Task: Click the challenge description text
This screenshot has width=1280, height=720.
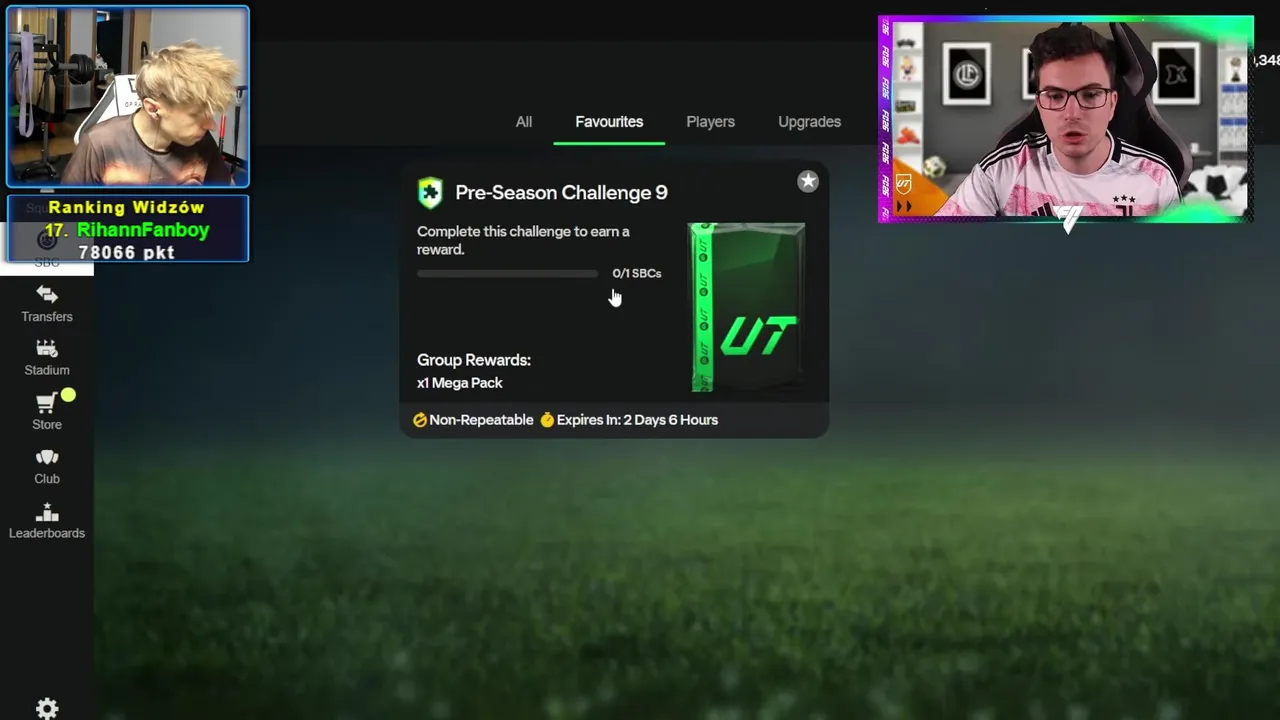Action: click(523, 240)
